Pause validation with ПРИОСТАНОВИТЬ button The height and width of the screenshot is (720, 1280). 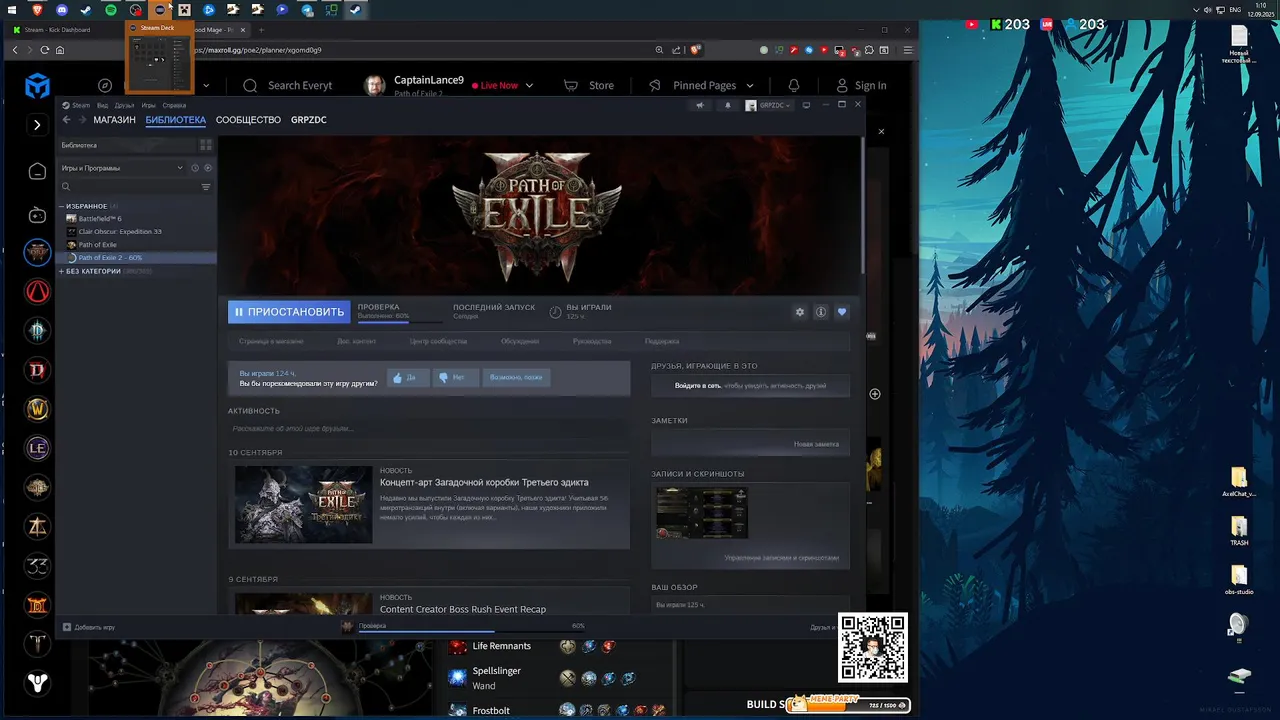[x=289, y=312]
